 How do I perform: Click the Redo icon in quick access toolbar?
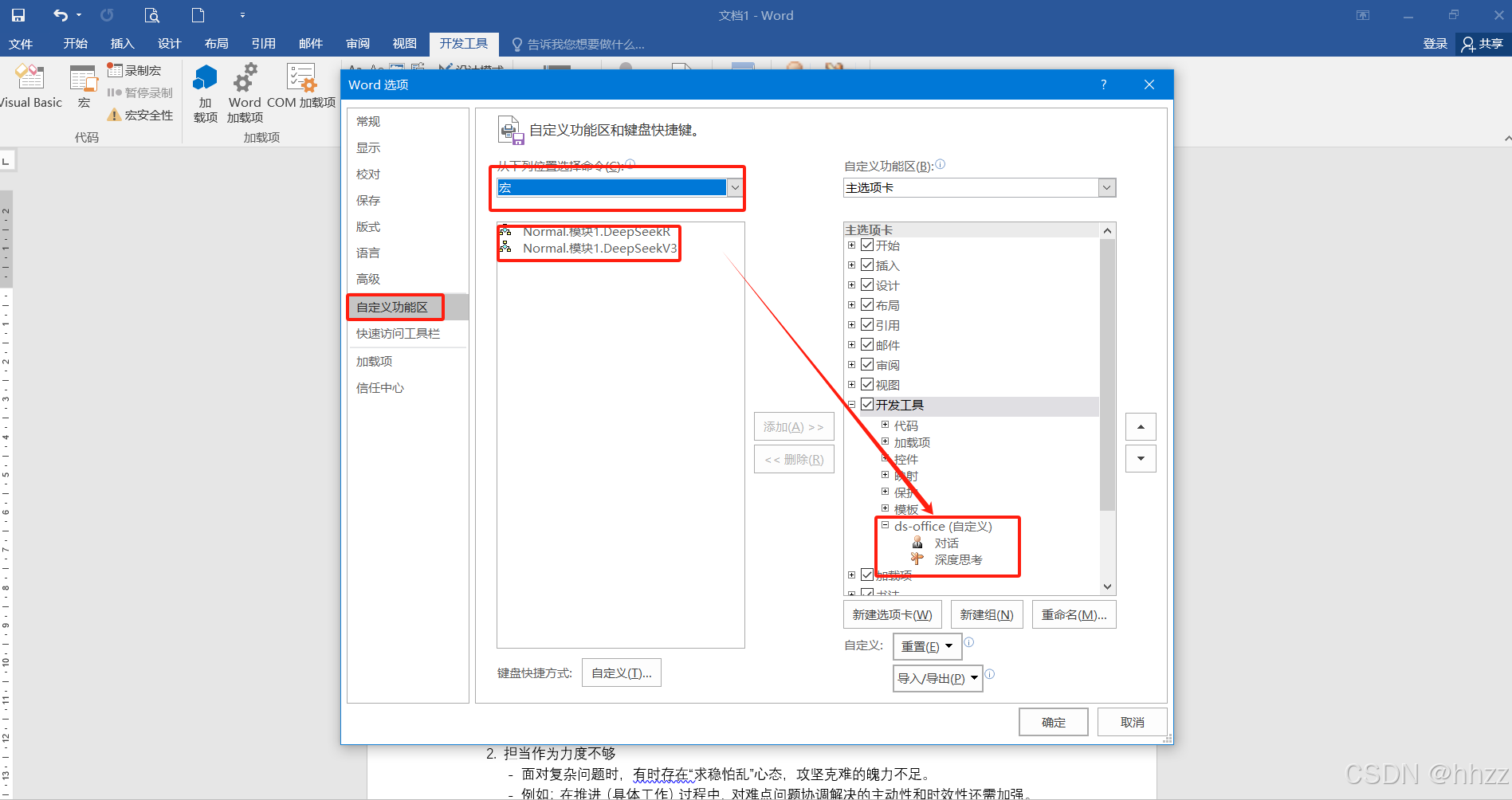point(107,15)
